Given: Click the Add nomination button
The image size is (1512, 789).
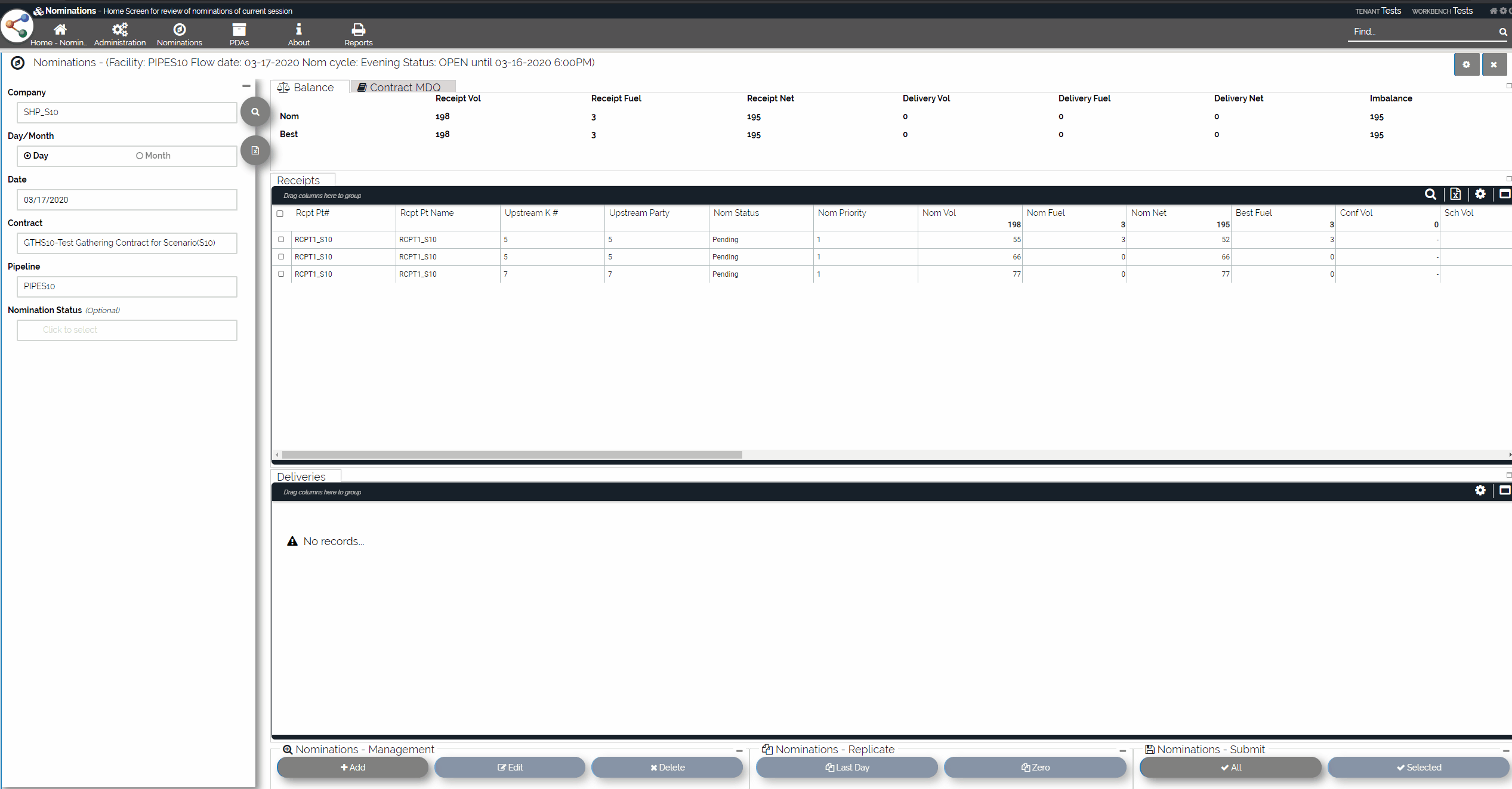Looking at the screenshot, I should (353, 768).
